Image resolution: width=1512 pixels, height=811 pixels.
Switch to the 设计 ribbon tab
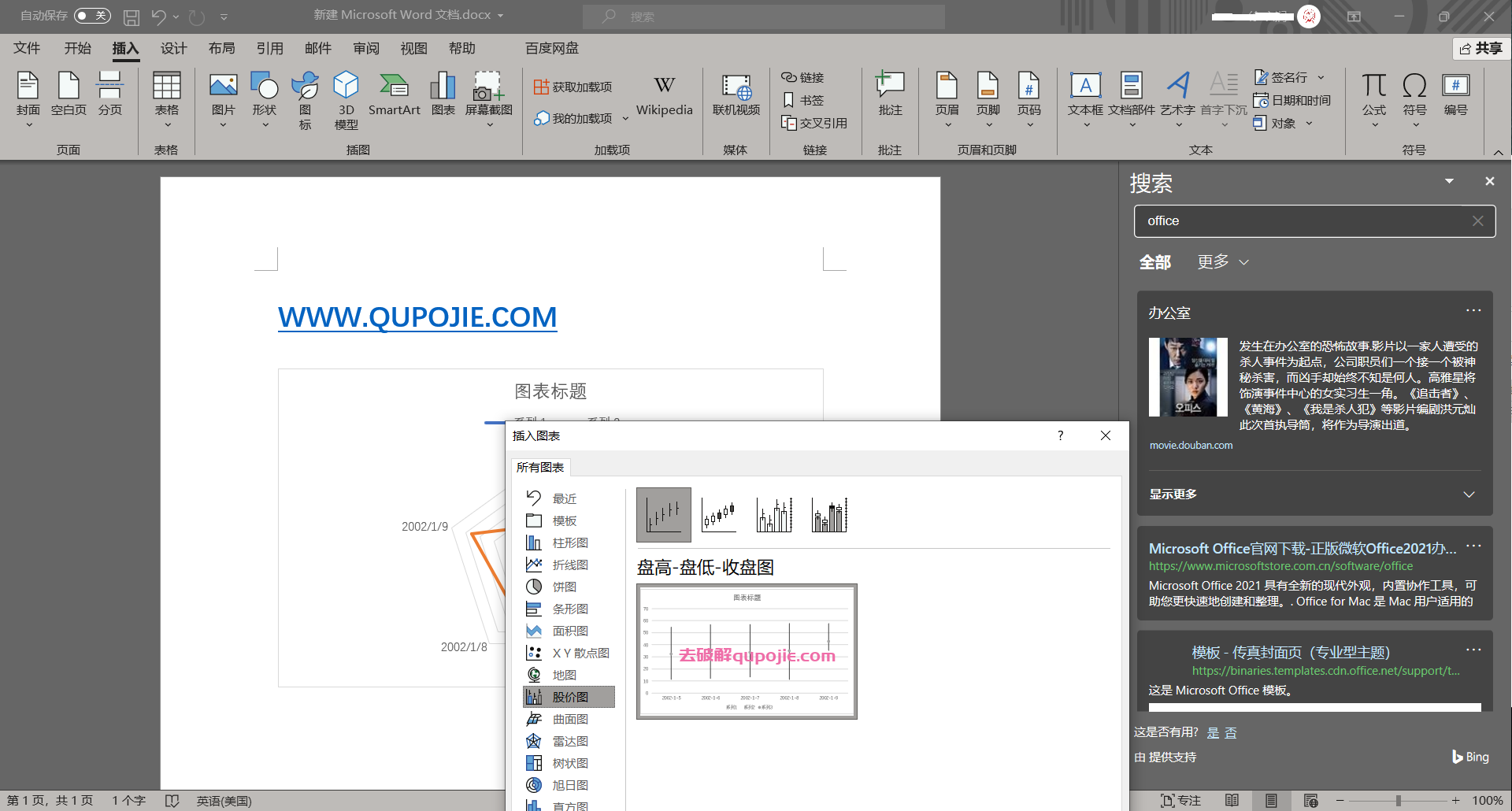tap(173, 49)
